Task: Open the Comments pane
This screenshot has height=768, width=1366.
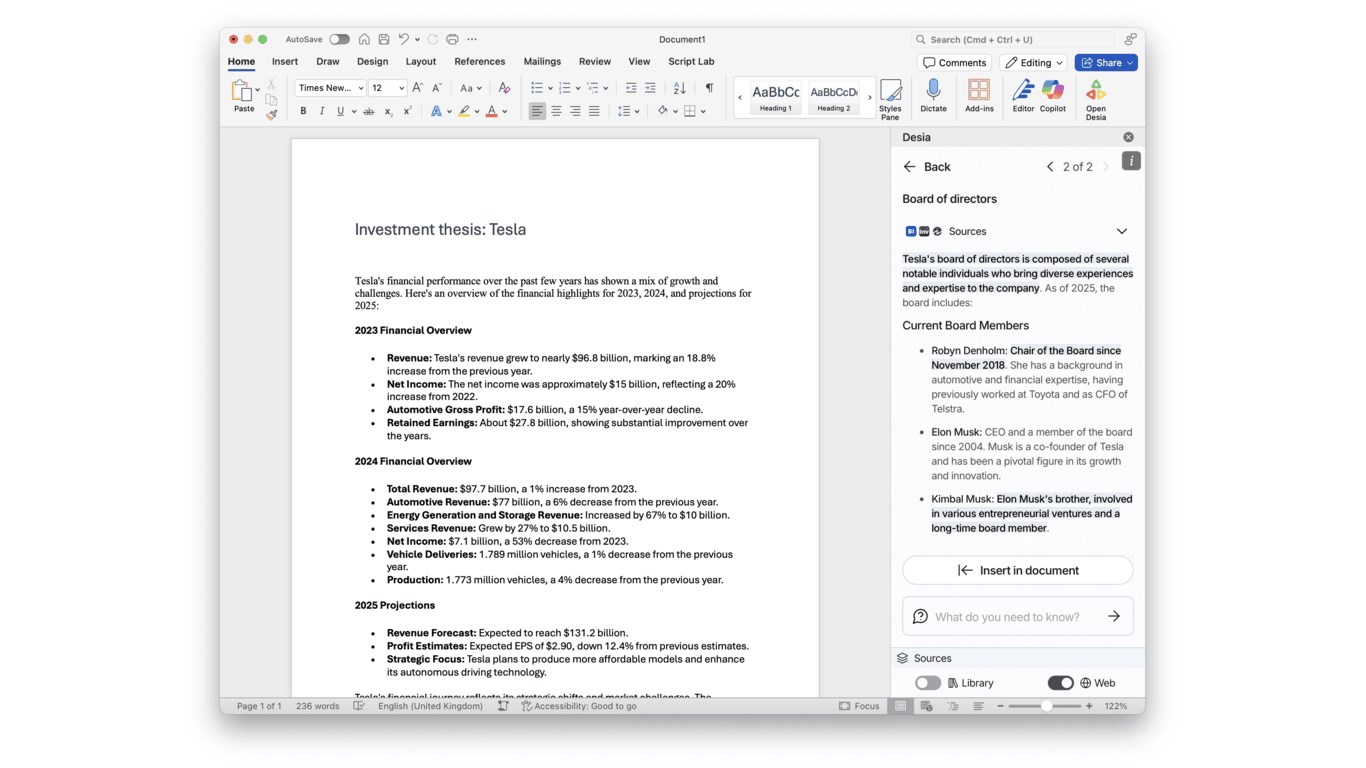Action: click(x=954, y=63)
